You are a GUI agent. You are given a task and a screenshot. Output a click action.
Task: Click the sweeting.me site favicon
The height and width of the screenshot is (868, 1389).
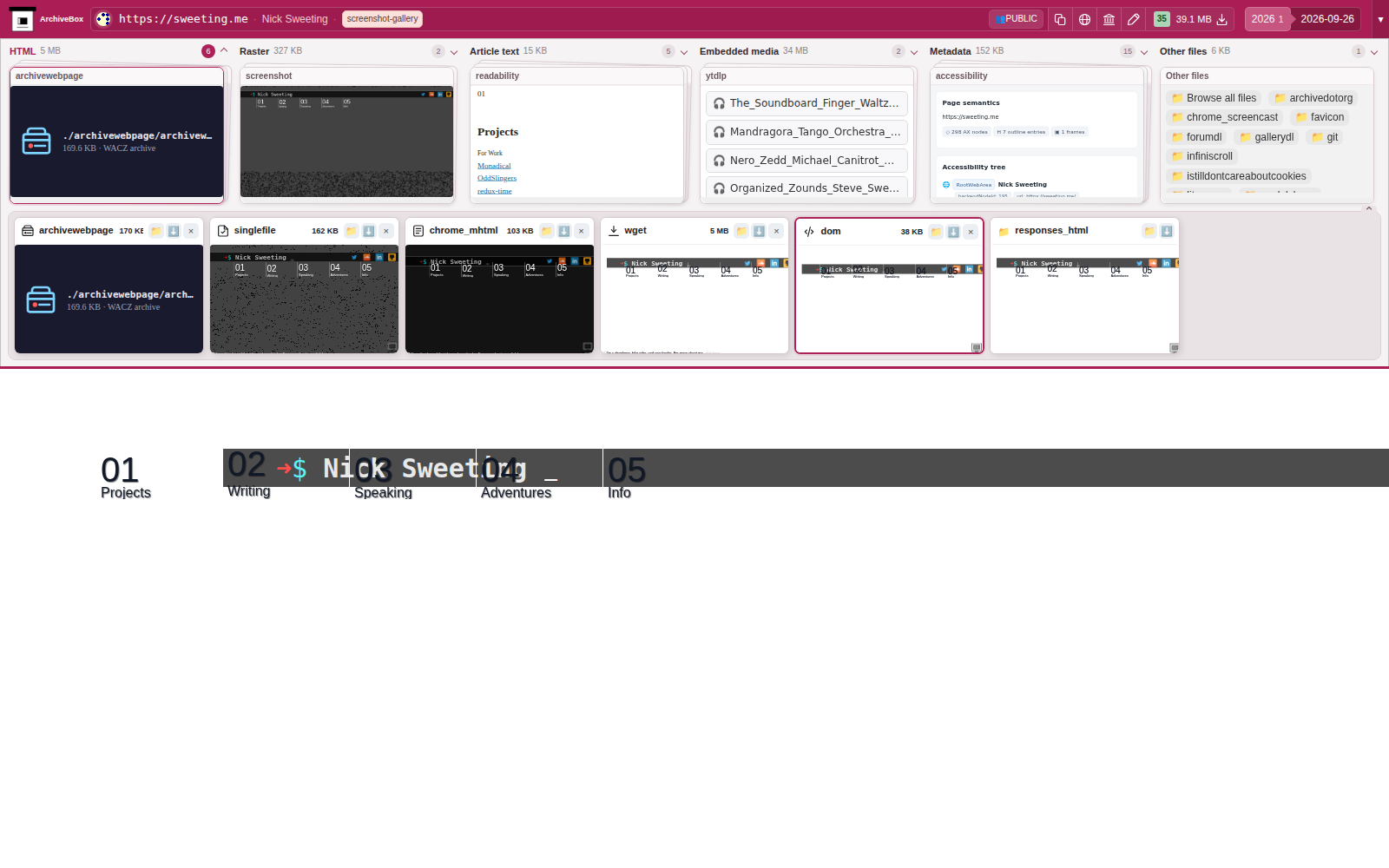103,19
